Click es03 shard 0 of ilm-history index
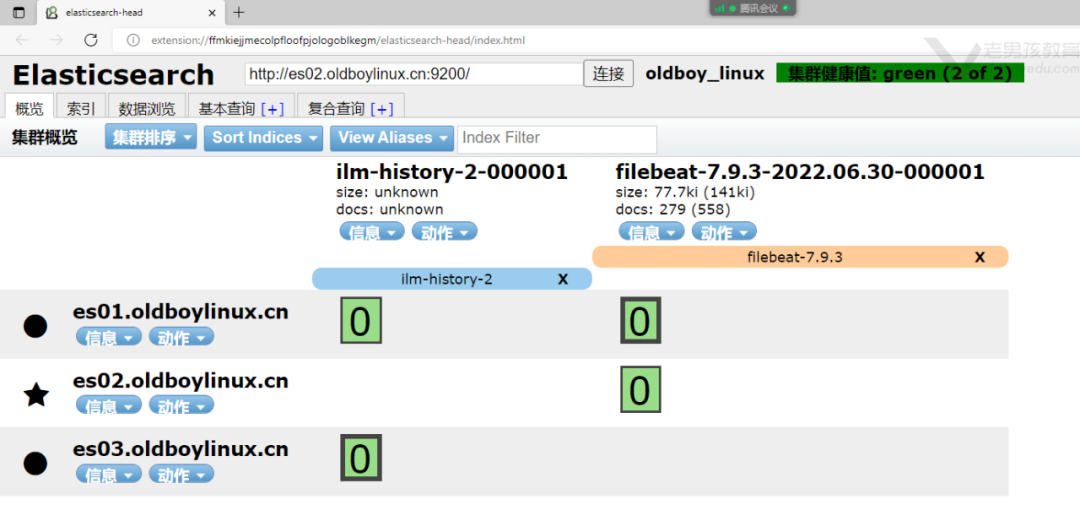Screen dimensions: 1080x532 pos(360,458)
